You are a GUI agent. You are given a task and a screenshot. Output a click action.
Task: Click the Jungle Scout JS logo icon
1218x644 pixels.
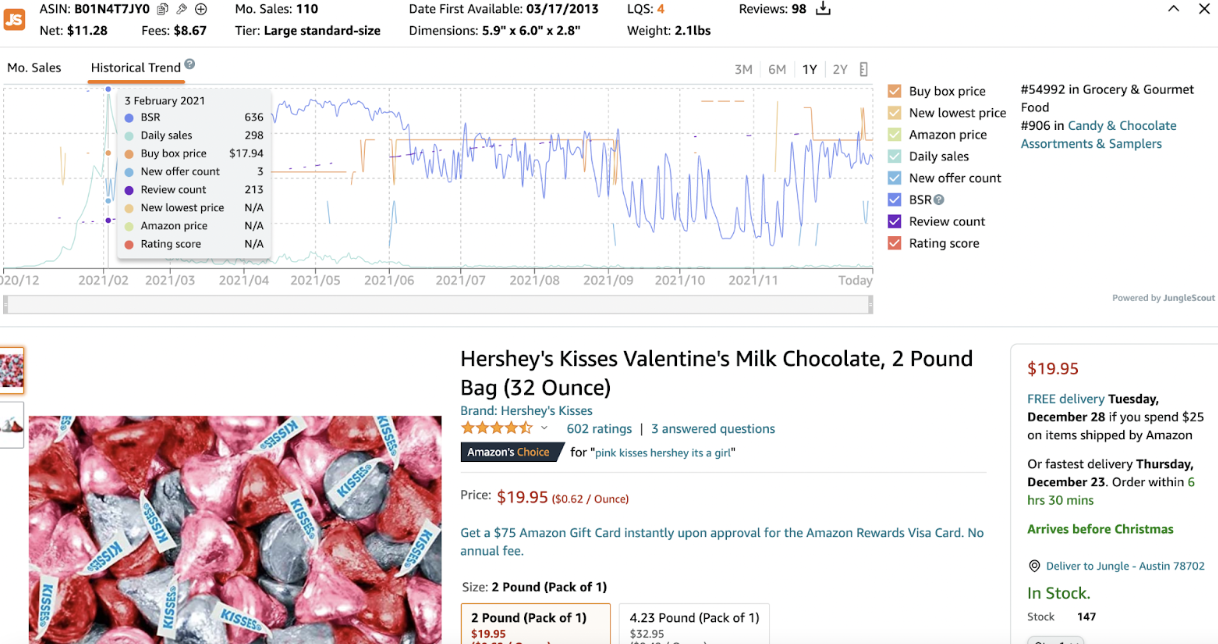(x=14, y=19)
